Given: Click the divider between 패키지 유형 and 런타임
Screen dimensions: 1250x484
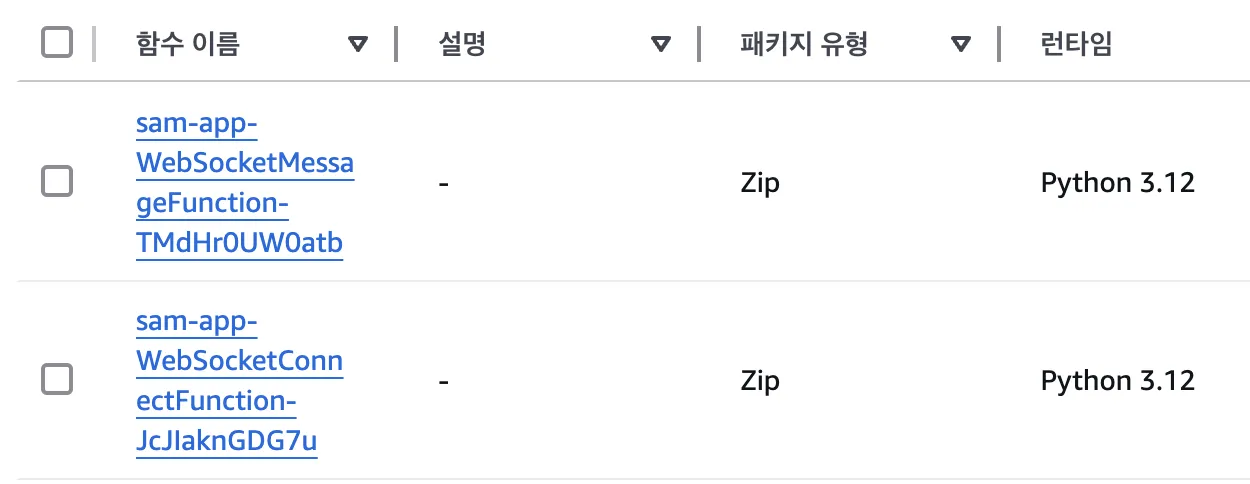Looking at the screenshot, I should (999, 45).
